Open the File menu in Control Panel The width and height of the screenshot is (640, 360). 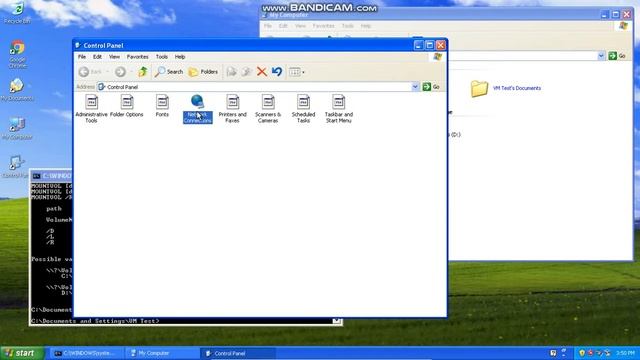[82, 57]
